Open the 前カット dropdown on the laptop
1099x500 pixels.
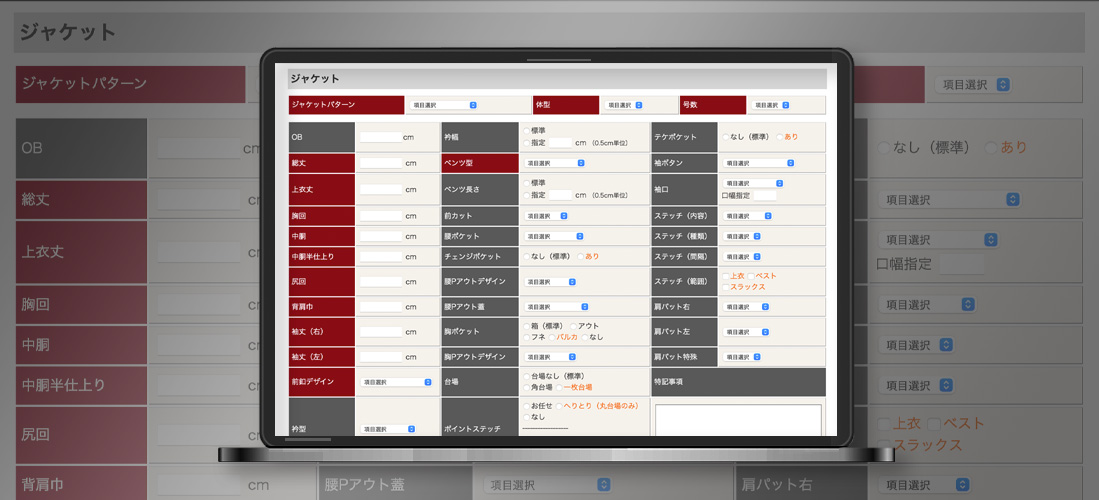(546, 216)
